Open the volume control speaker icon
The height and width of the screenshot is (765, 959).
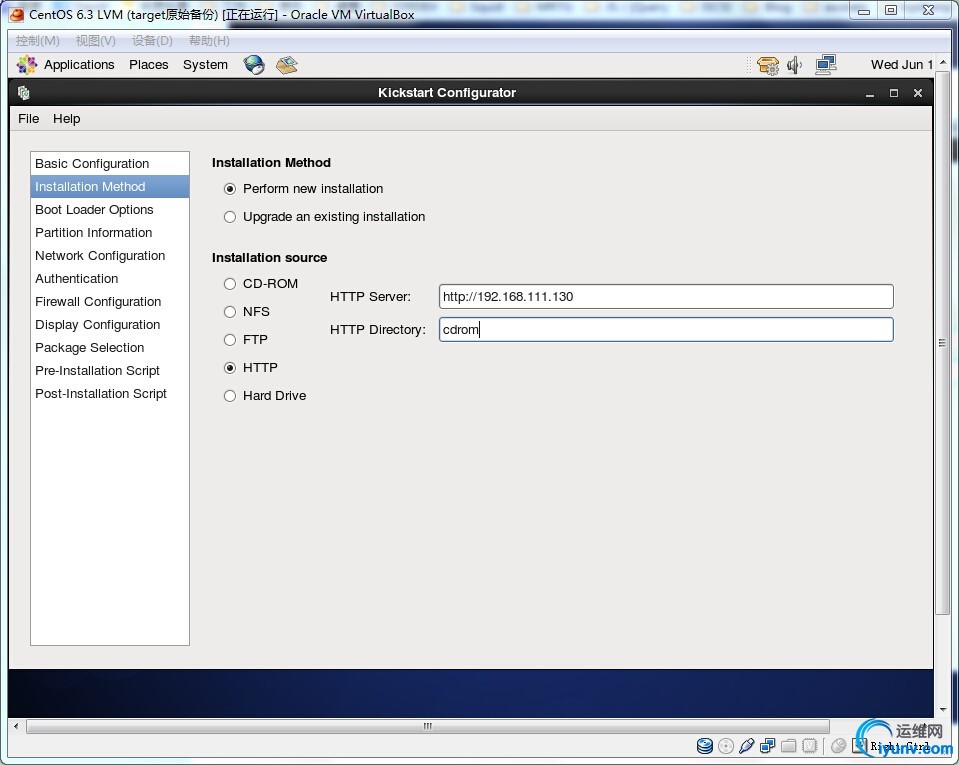tap(795, 65)
